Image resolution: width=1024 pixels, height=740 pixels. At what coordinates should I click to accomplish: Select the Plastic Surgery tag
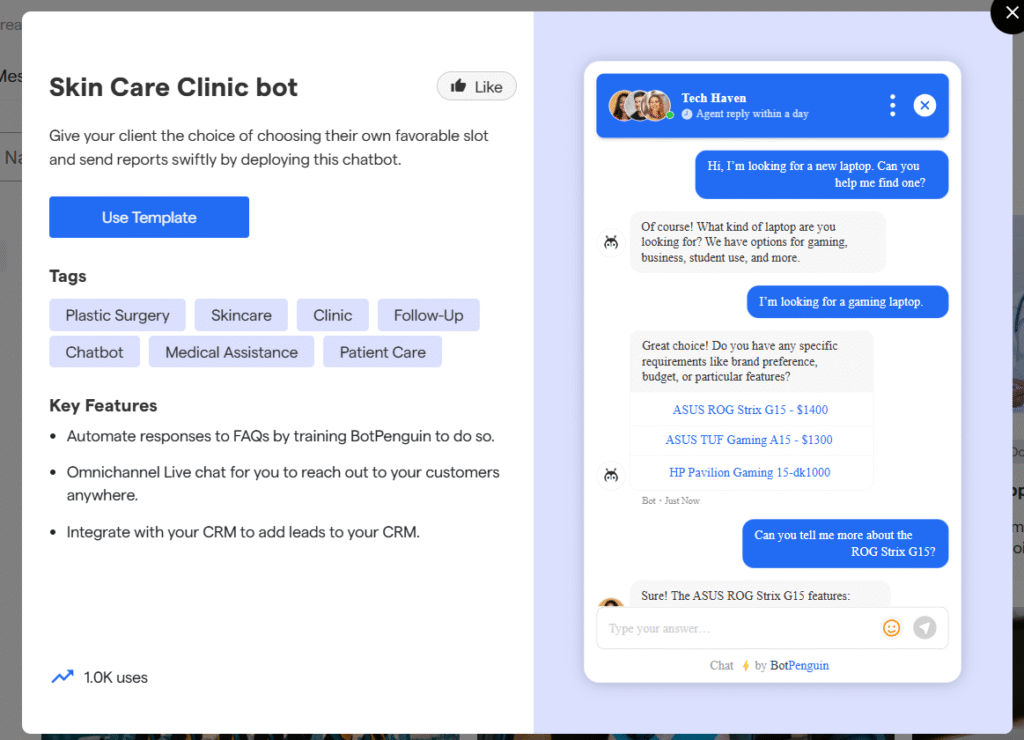pos(117,315)
